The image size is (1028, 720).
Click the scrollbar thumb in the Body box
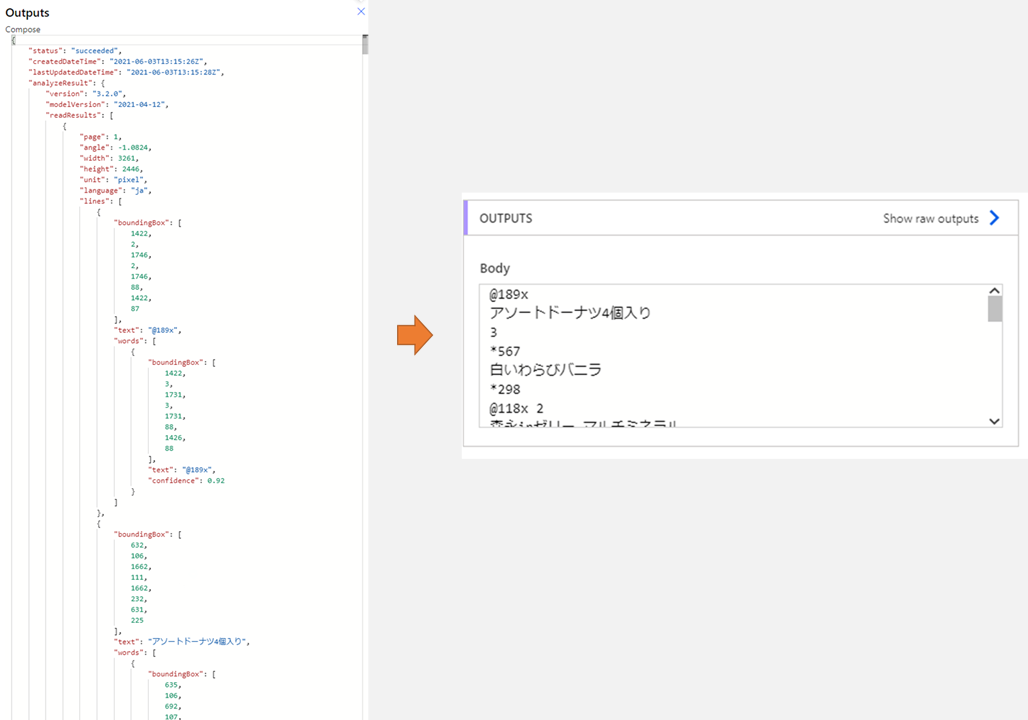coord(993,310)
